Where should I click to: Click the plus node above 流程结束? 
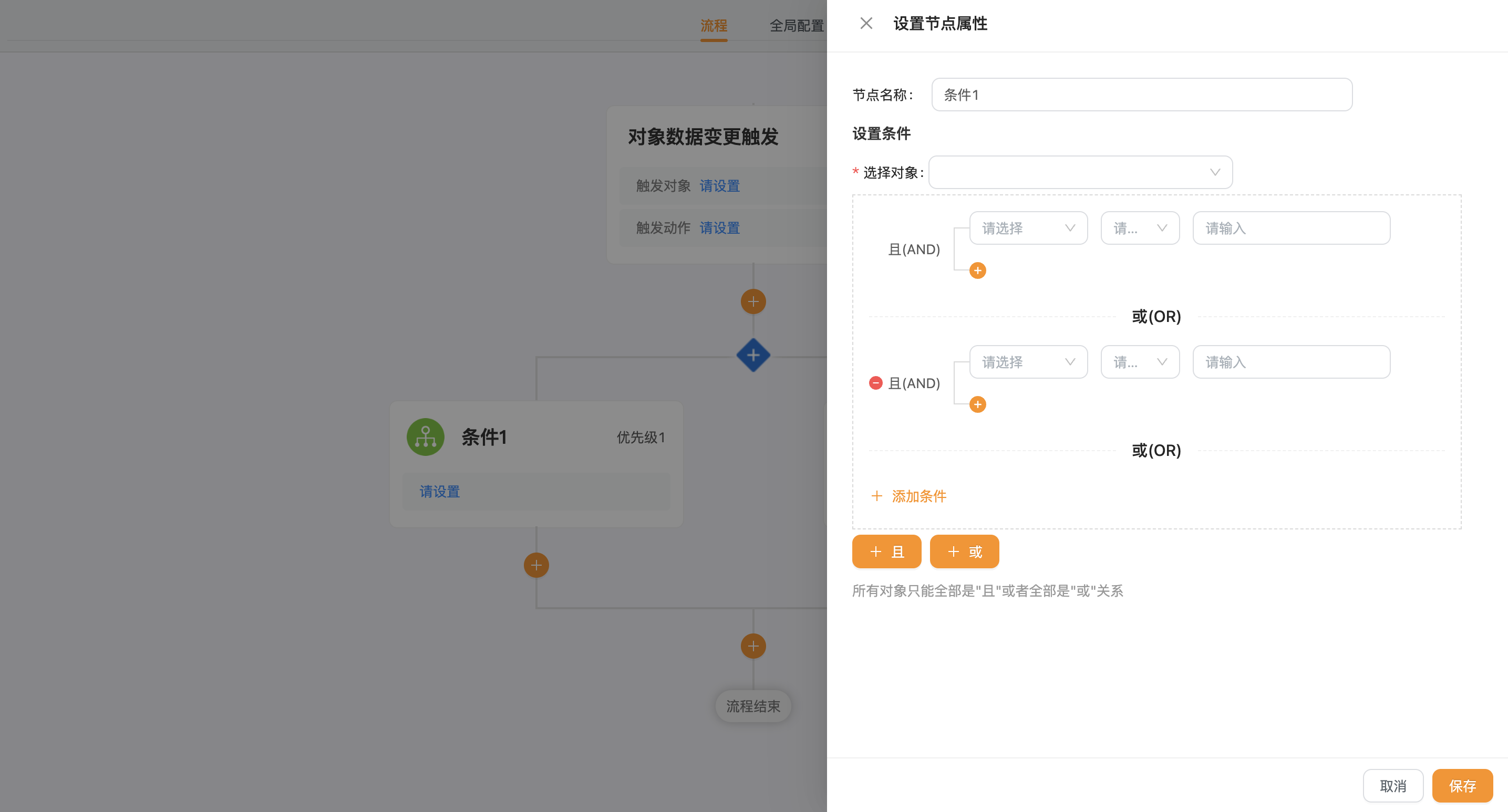[x=753, y=647]
